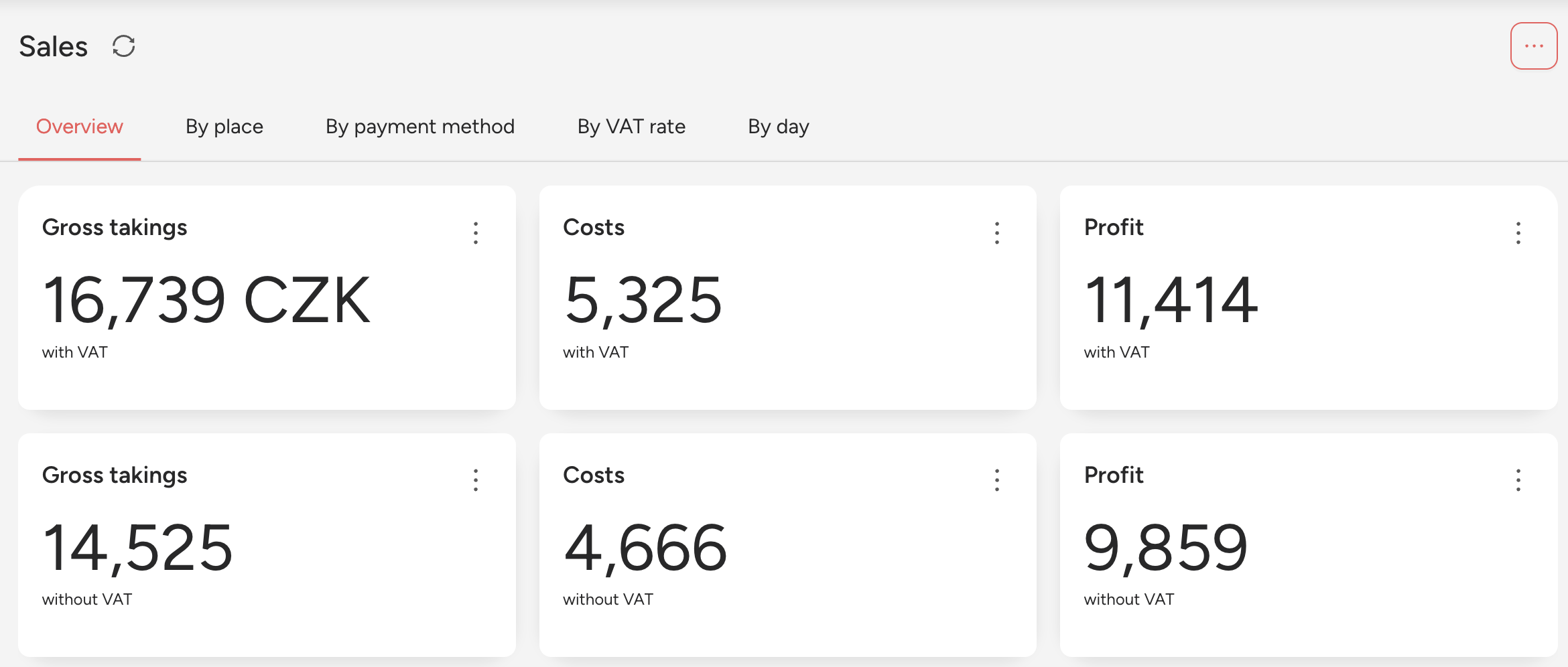Click the 11,414 profit with VAT value
The image size is (1568, 667).
(1171, 301)
